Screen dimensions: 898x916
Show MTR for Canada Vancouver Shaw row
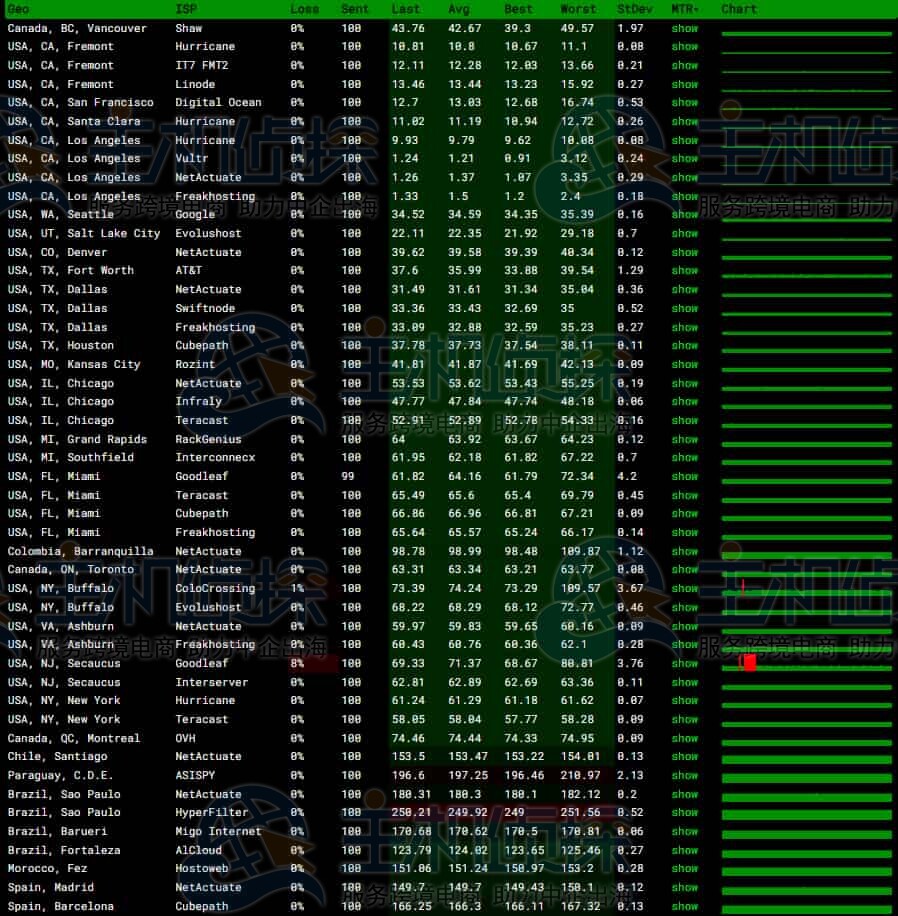click(685, 28)
